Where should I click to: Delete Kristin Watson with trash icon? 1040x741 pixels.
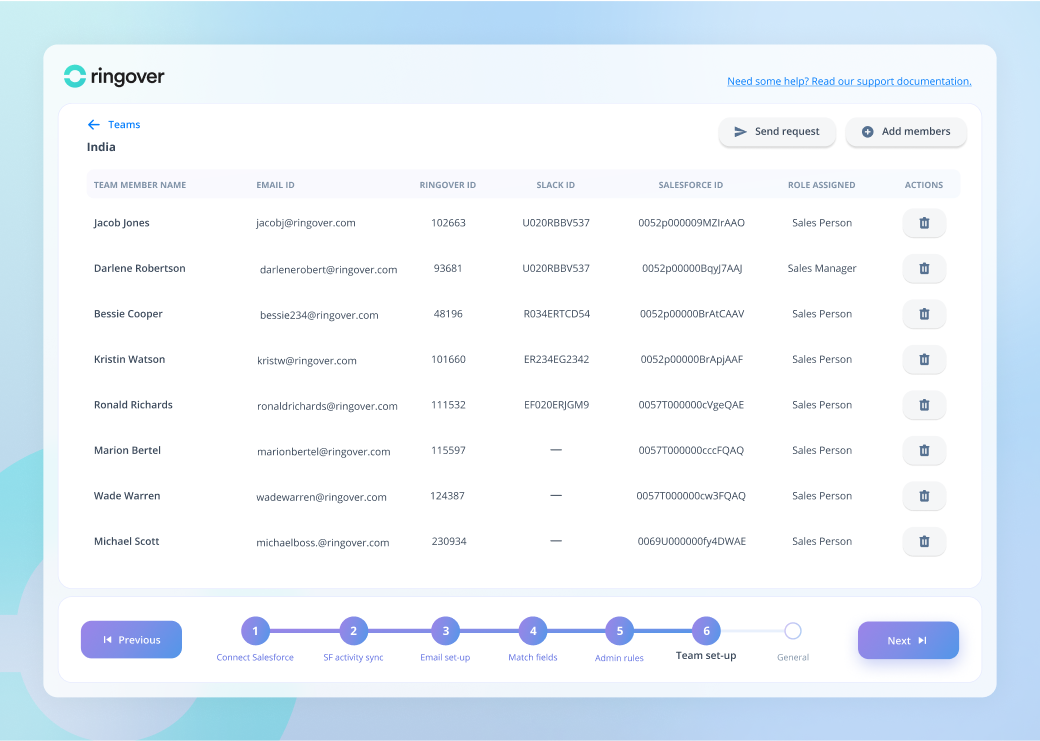point(924,360)
